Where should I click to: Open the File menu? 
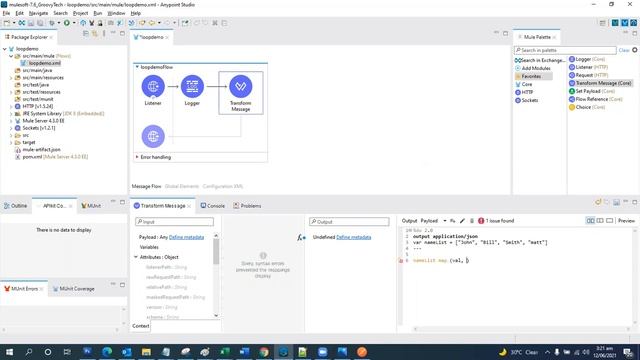pyautogui.click(x=6, y=13)
